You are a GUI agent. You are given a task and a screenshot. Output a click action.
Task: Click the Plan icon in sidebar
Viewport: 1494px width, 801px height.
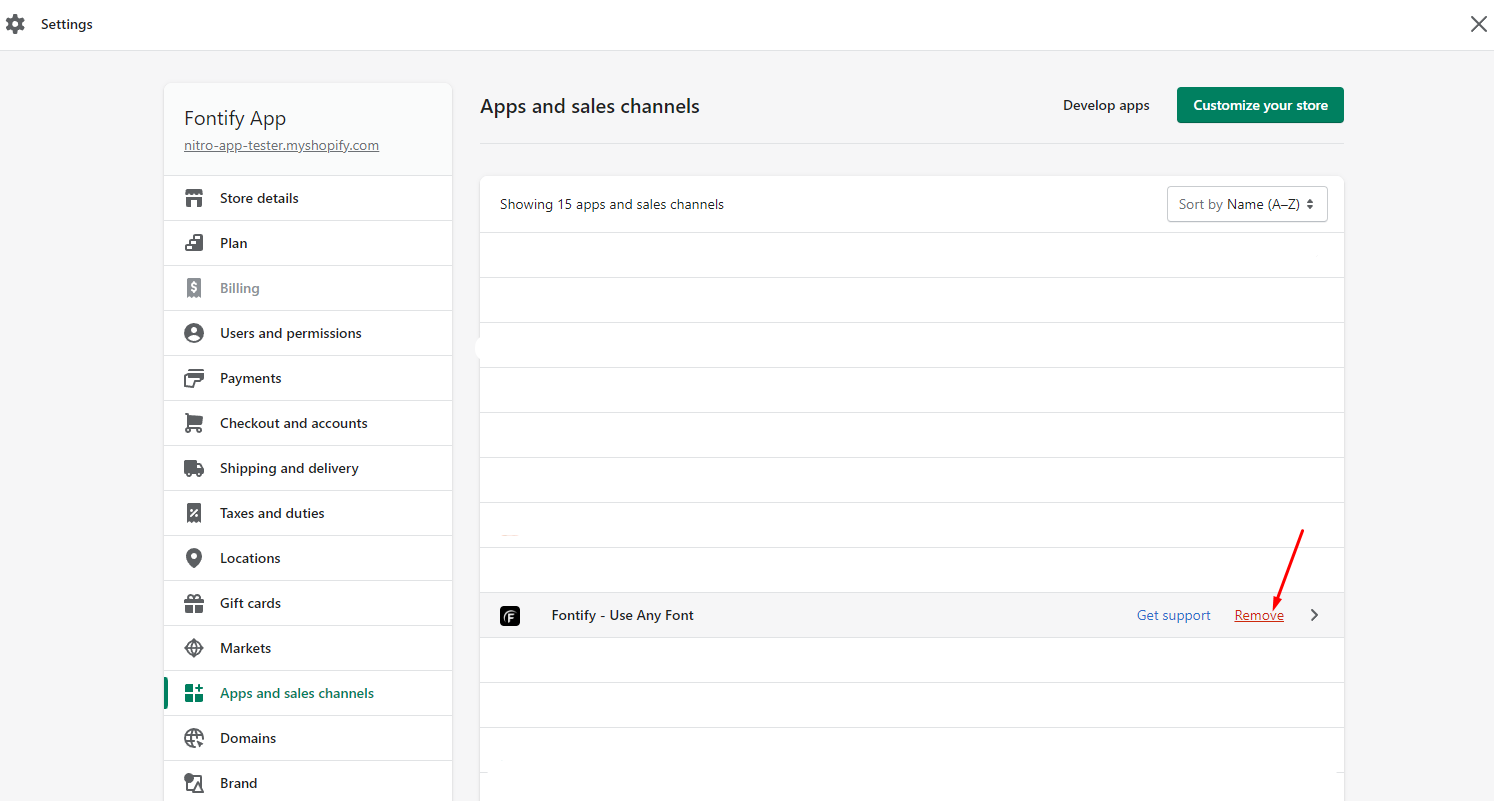pyautogui.click(x=194, y=243)
